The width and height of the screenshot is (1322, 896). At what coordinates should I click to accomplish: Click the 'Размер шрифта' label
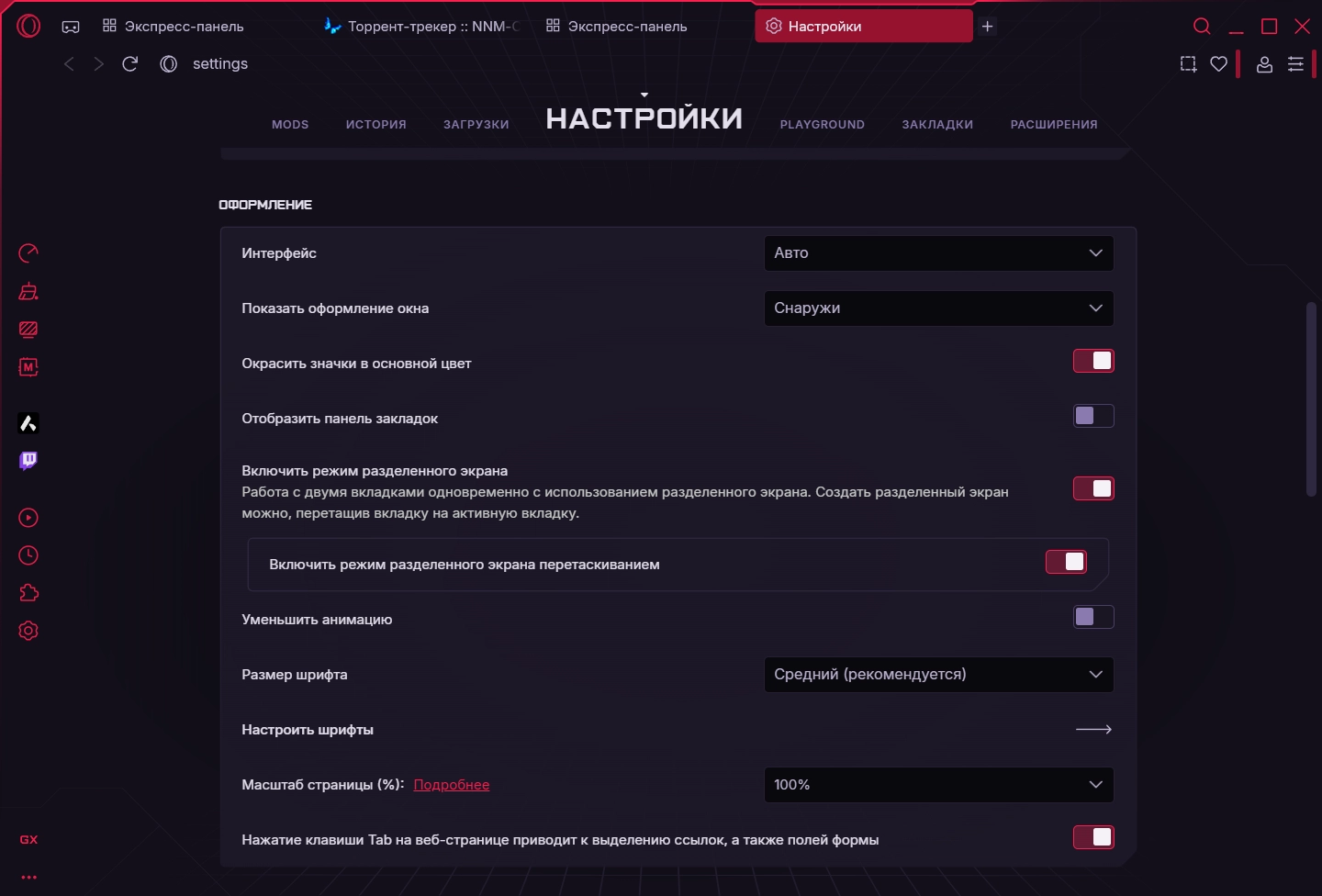[x=295, y=675]
